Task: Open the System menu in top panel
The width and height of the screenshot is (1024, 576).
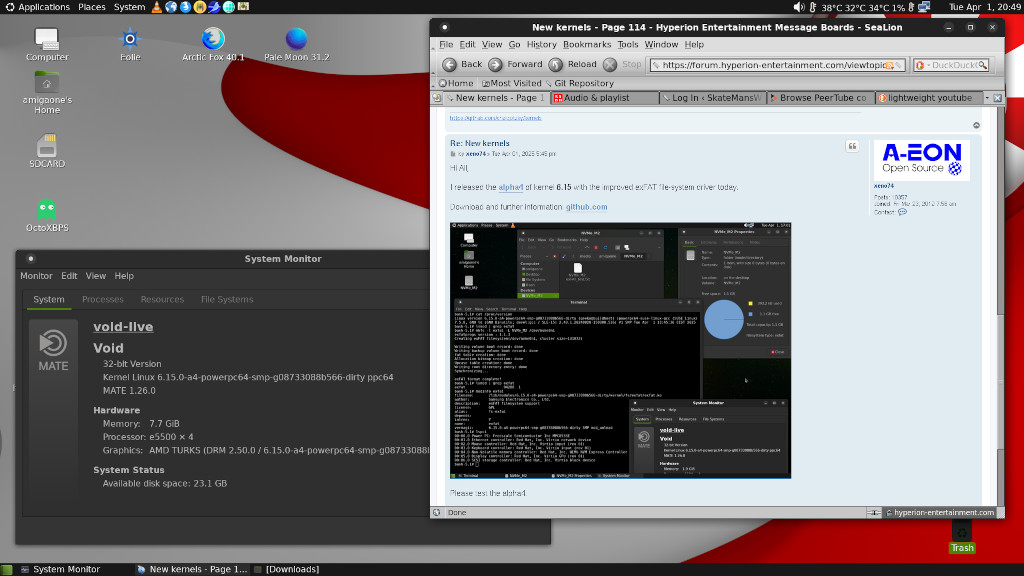Action: coord(129,7)
